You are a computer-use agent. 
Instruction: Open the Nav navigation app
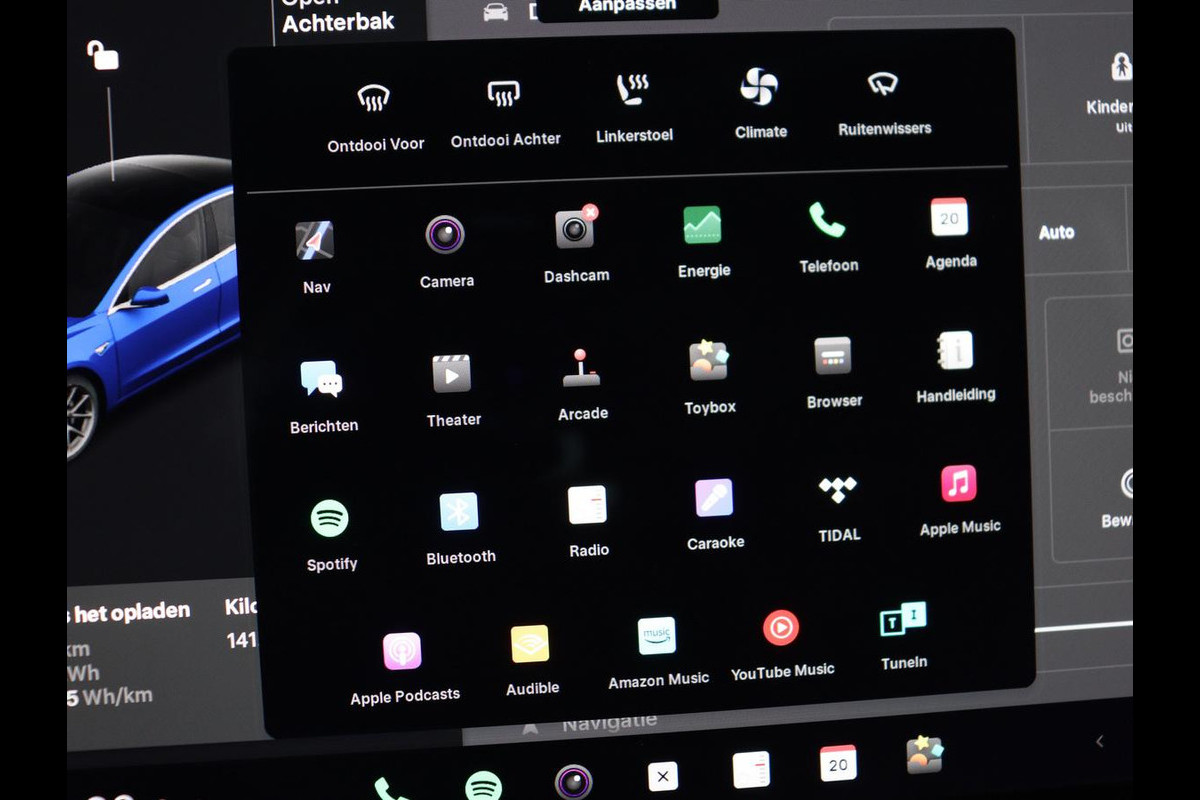coord(315,242)
